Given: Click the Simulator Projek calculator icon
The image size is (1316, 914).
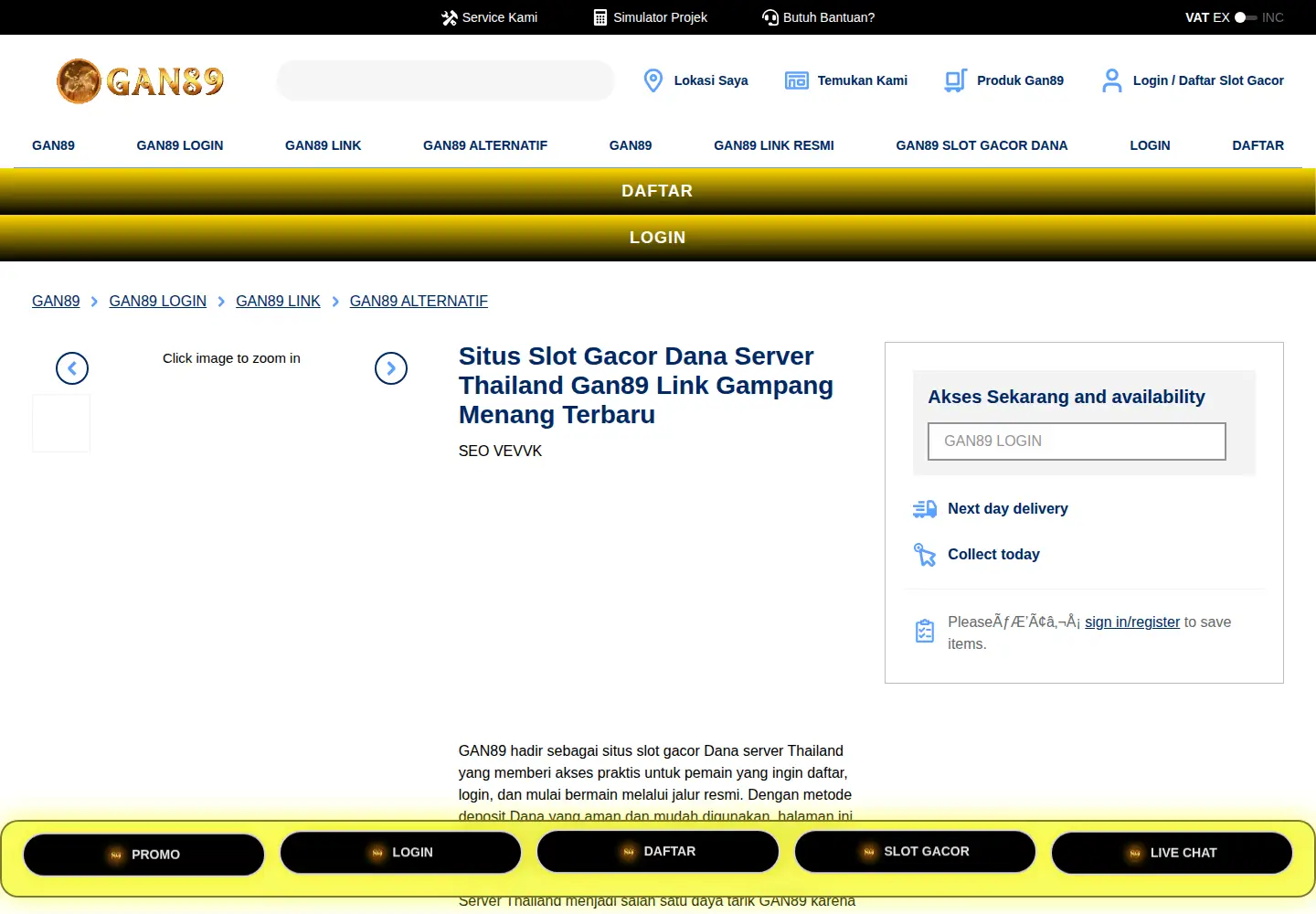Looking at the screenshot, I should [600, 17].
